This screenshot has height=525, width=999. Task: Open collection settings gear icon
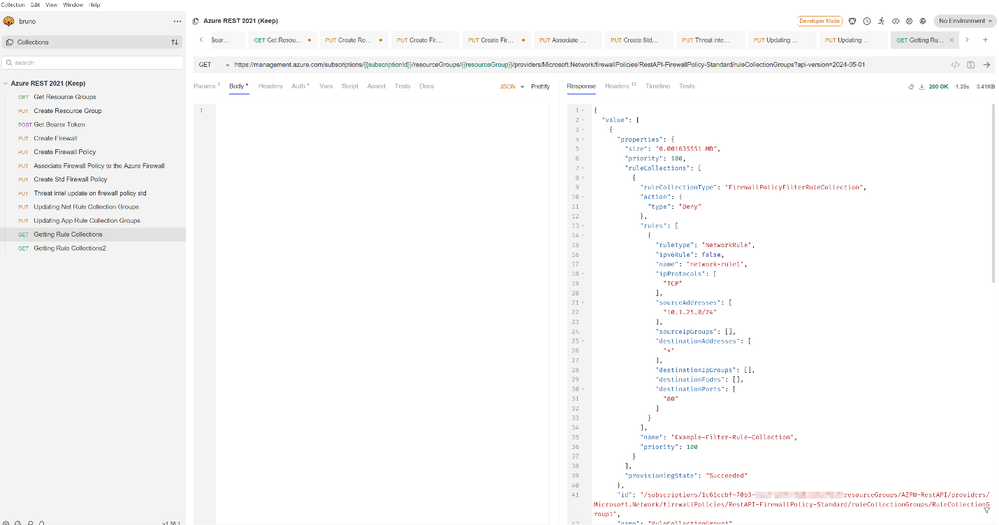(x=909, y=21)
